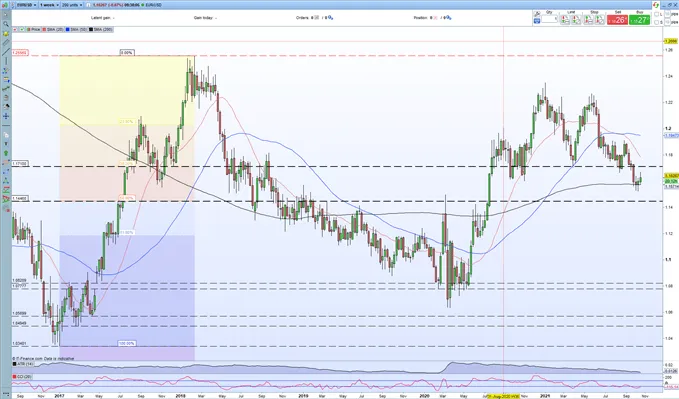The width and height of the screenshot is (679, 399).
Task: Open the CCI (20) indicator label
Action: click(23, 377)
